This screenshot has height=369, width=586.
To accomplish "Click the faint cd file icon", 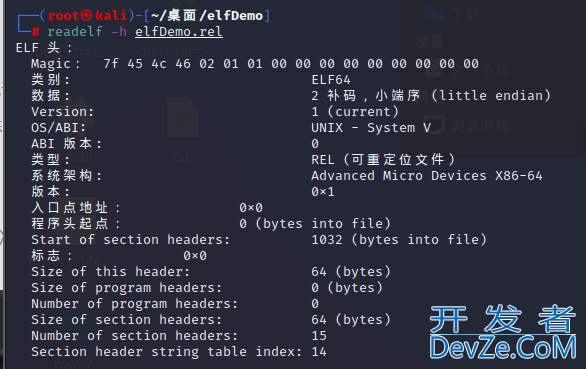I will (x=182, y=117).
